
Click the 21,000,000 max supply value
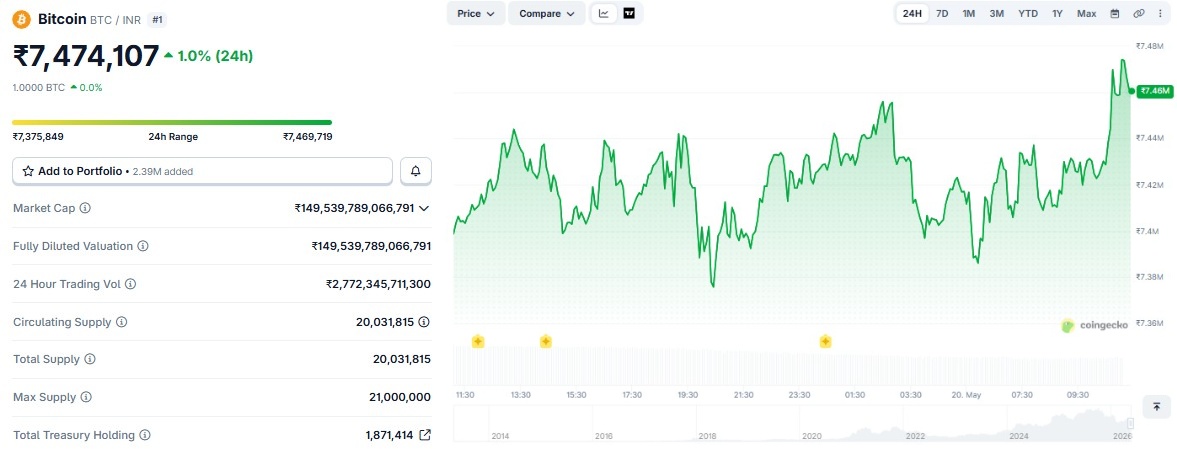coord(398,397)
